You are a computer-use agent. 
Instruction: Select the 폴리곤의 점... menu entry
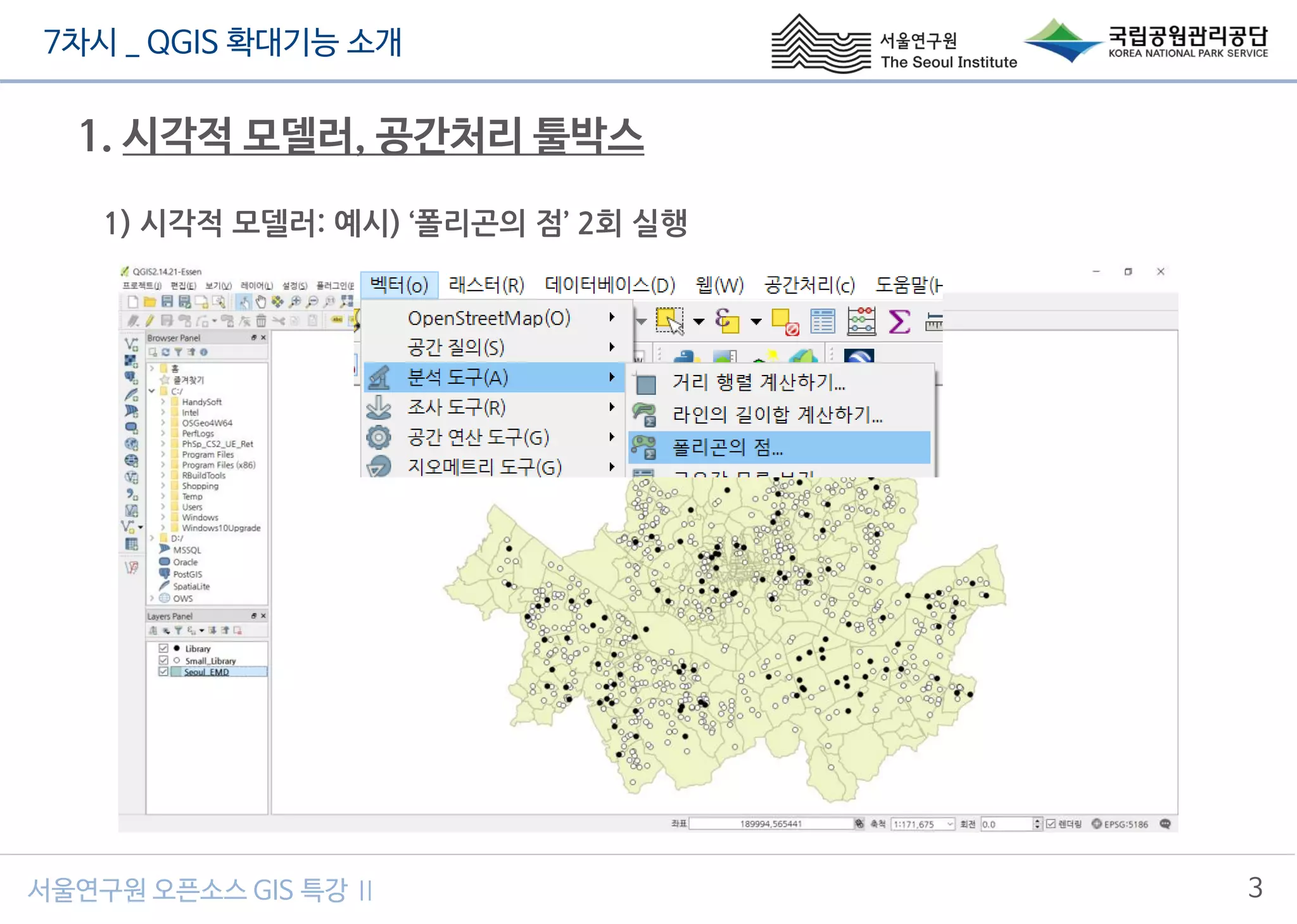780,447
